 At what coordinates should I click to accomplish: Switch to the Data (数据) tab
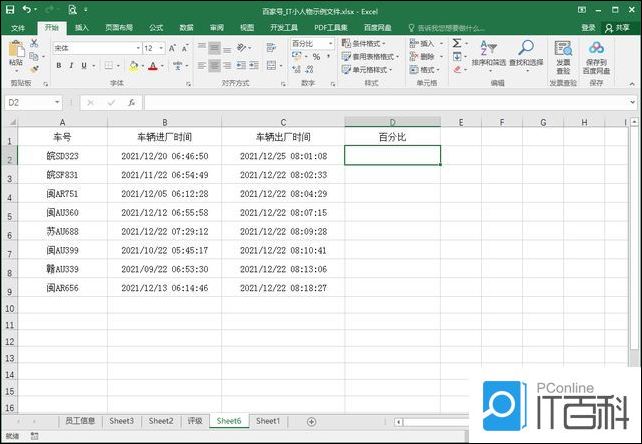coord(186,27)
